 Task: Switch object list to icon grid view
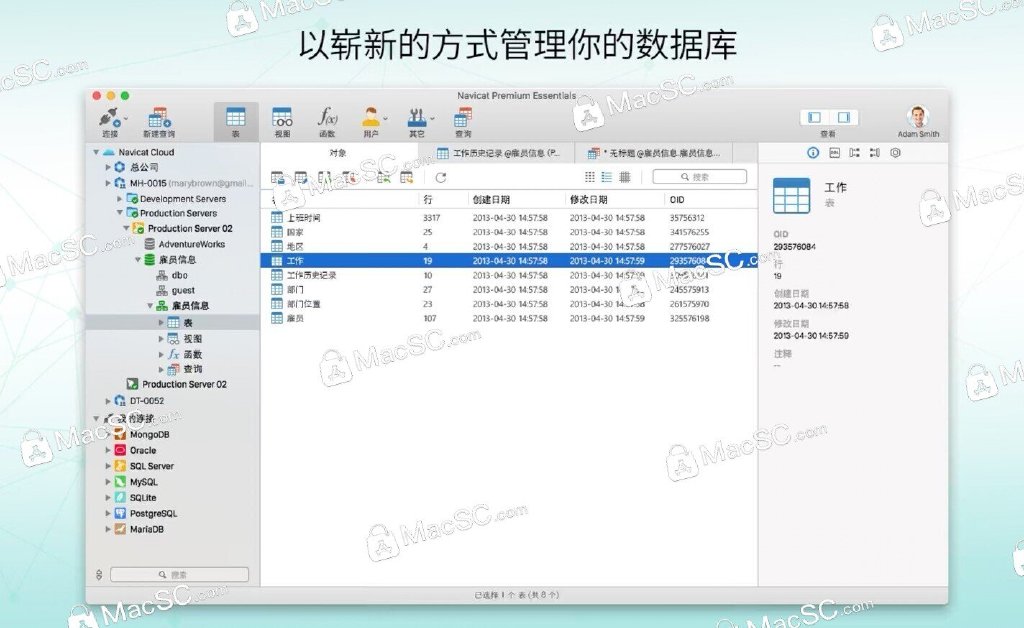pos(590,177)
